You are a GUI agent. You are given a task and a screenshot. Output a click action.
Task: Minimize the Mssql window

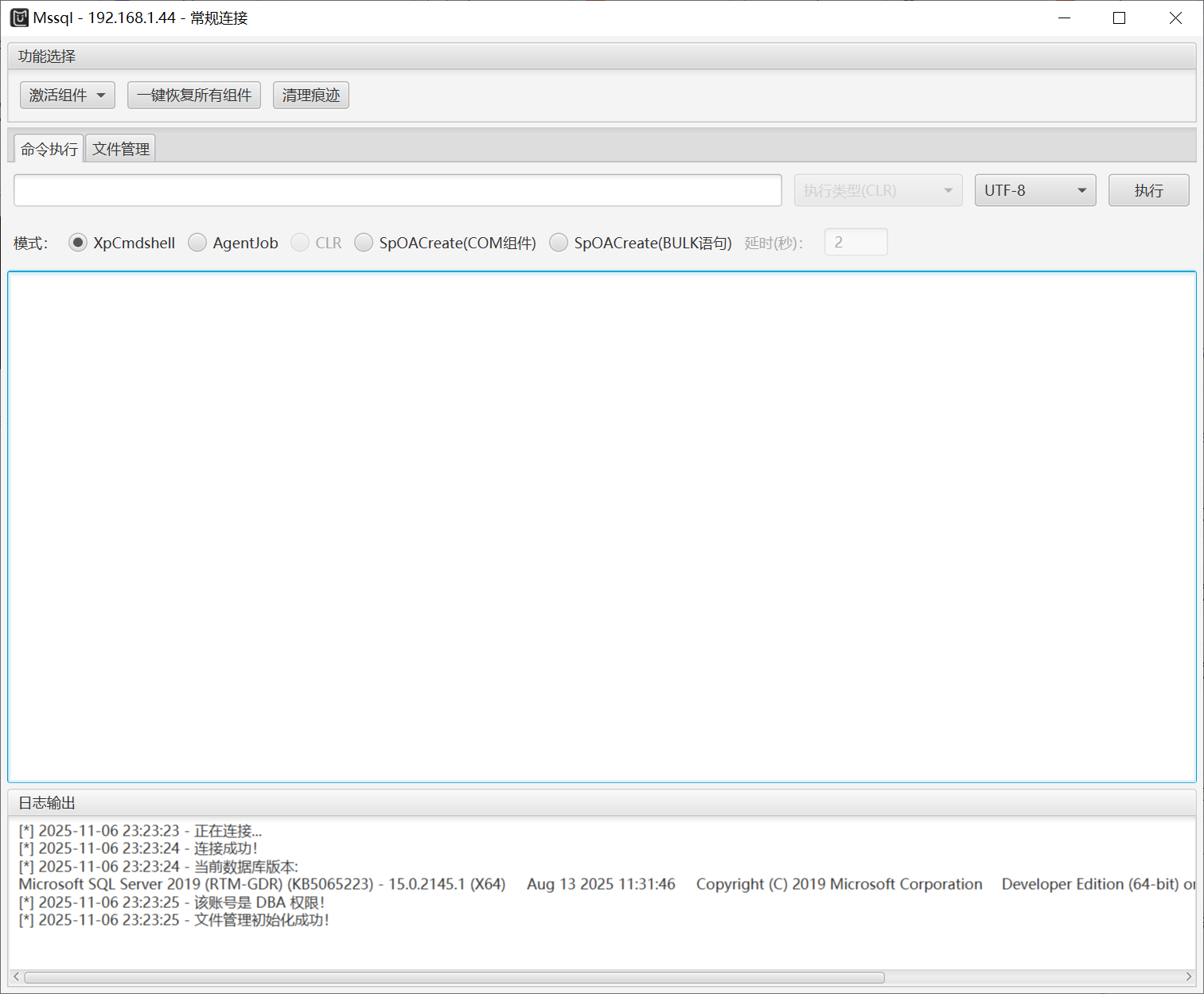pos(1064,18)
